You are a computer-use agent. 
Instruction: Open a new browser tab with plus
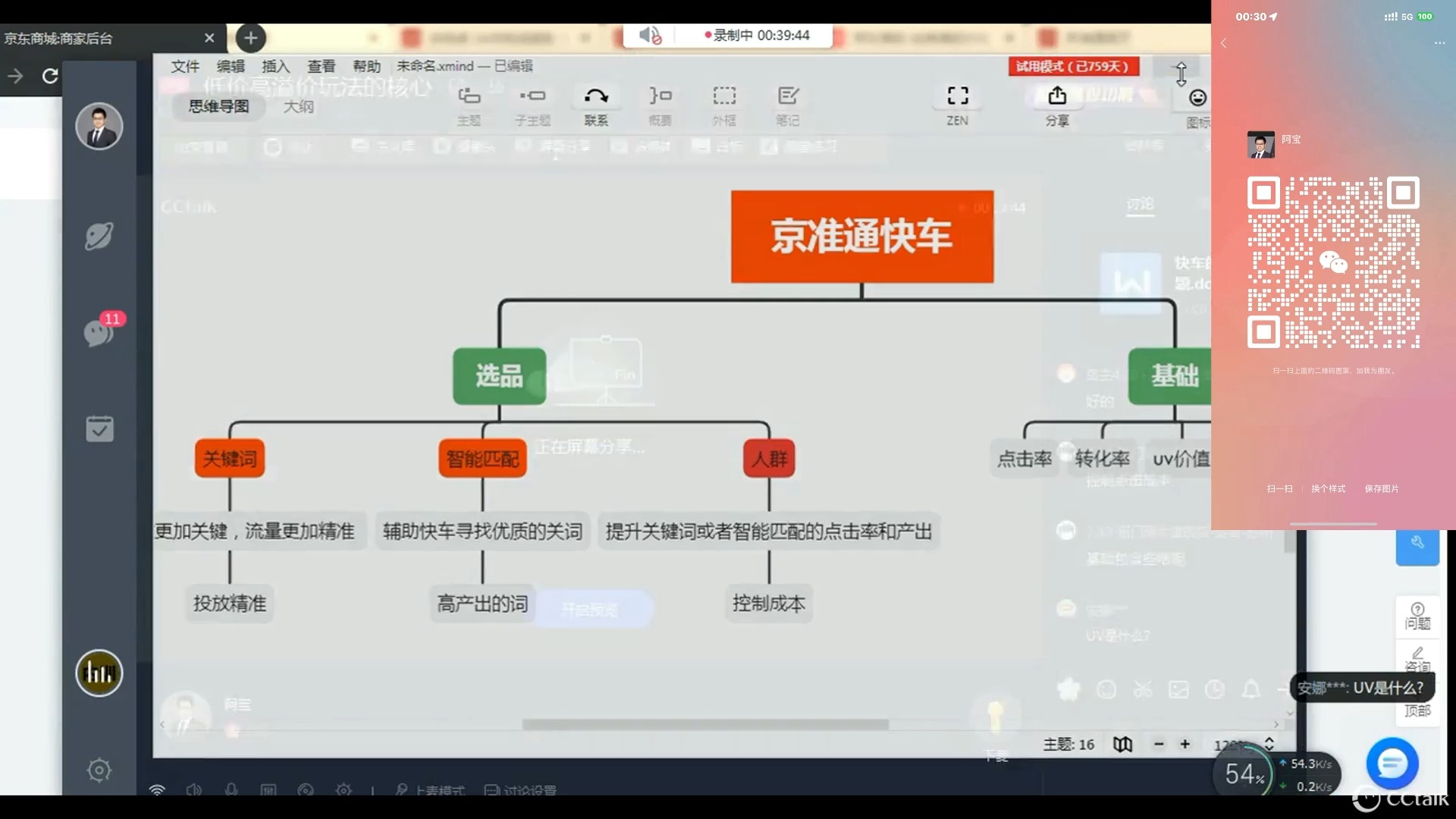pyautogui.click(x=250, y=38)
